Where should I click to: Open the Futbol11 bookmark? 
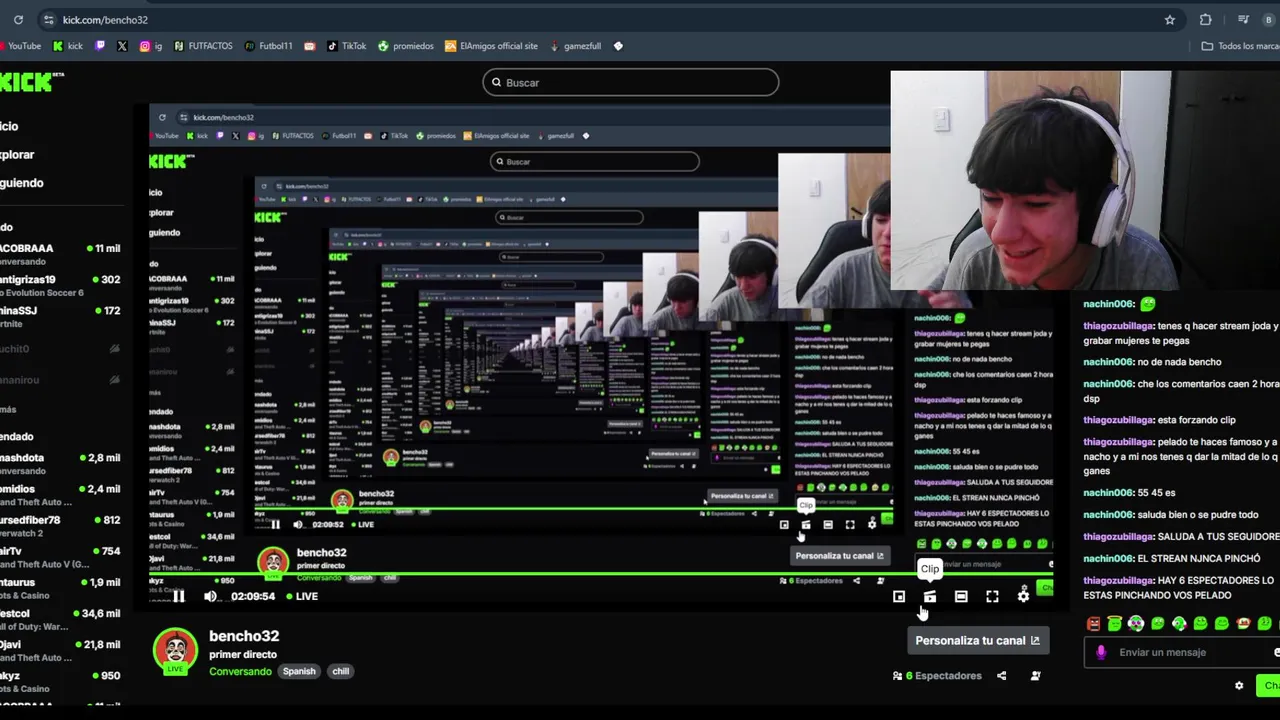tap(269, 46)
